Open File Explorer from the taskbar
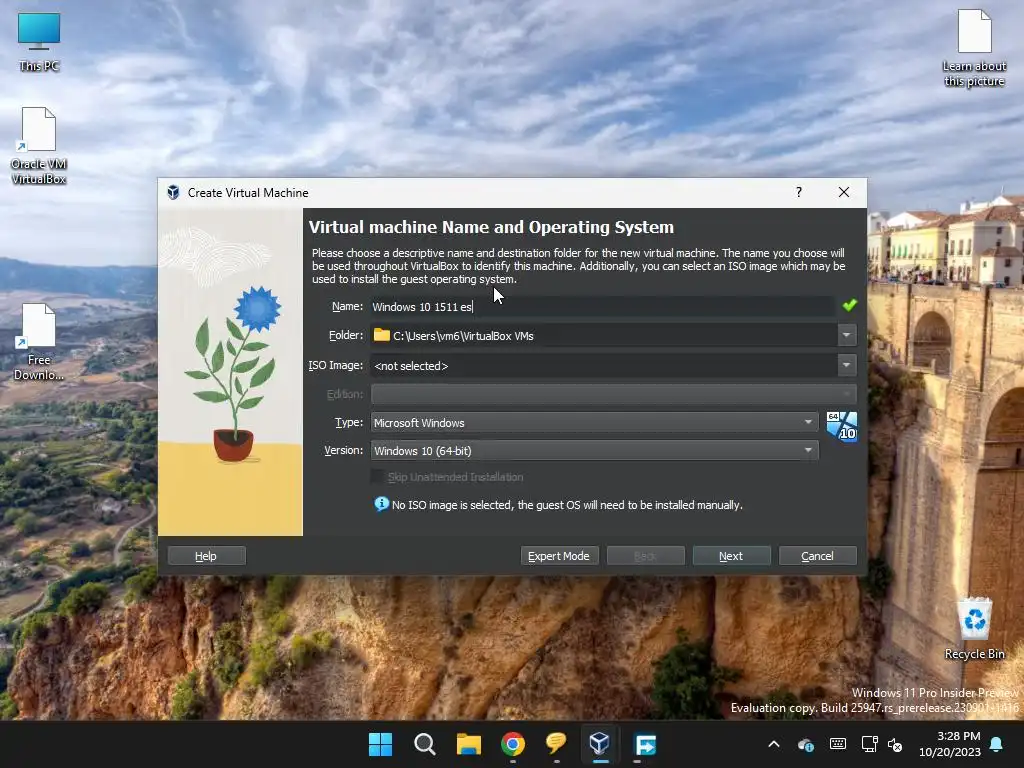Screen dimensions: 1024x768 pyautogui.click(x=468, y=744)
